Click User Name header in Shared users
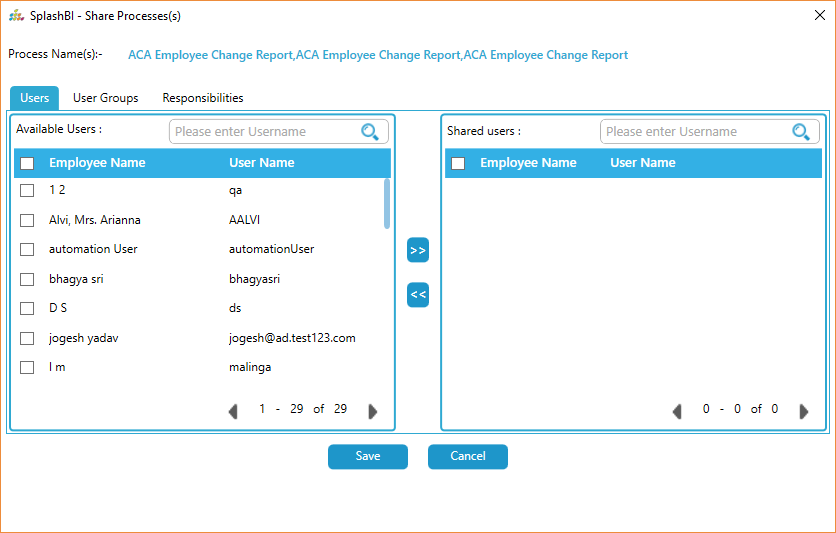 coord(643,163)
